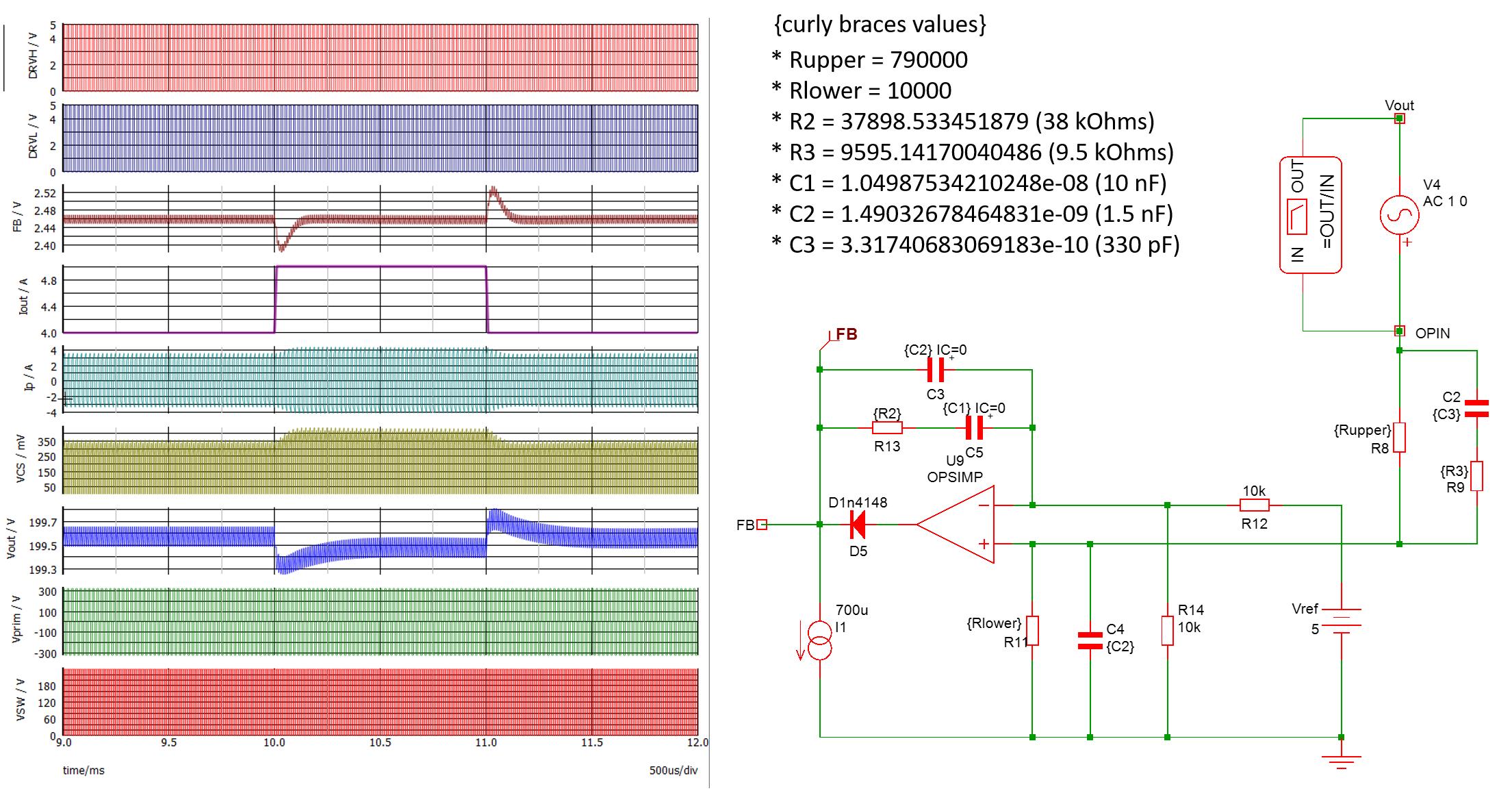
Task: Select capacitor C2 labeled {C3}
Action: pyautogui.click(x=1476, y=409)
